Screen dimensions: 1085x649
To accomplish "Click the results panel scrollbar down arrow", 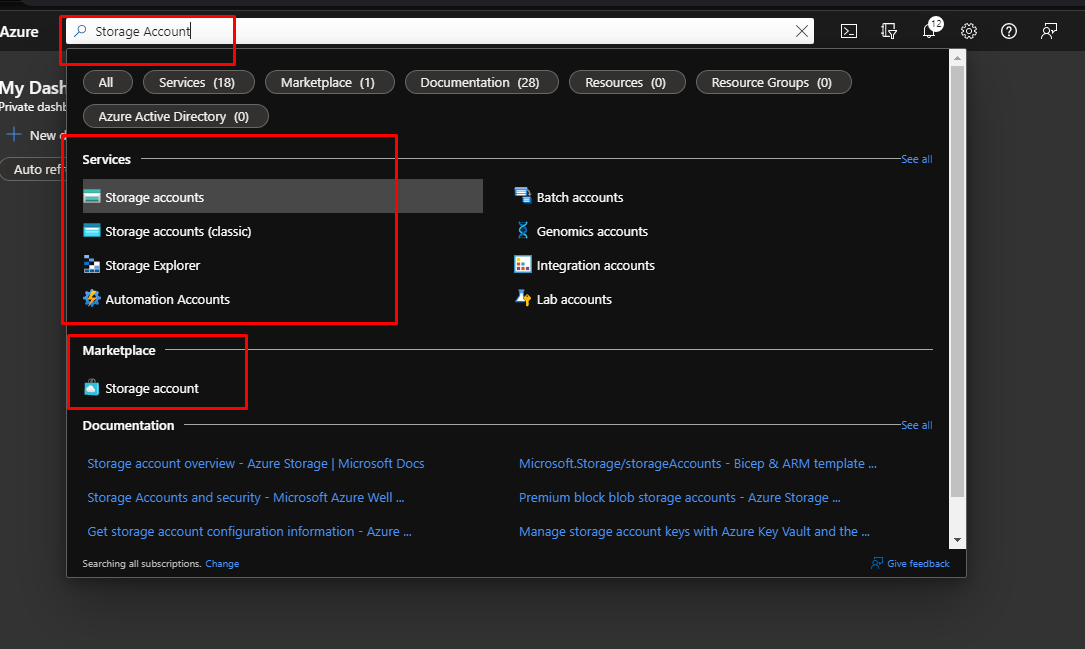I will 957,540.
